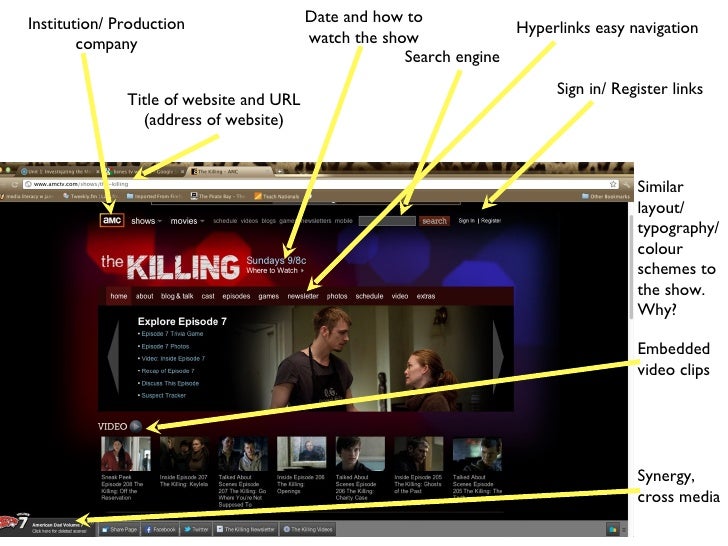The image size is (728, 546).
Task: Click The Killing show title logo
Action: coord(170,266)
